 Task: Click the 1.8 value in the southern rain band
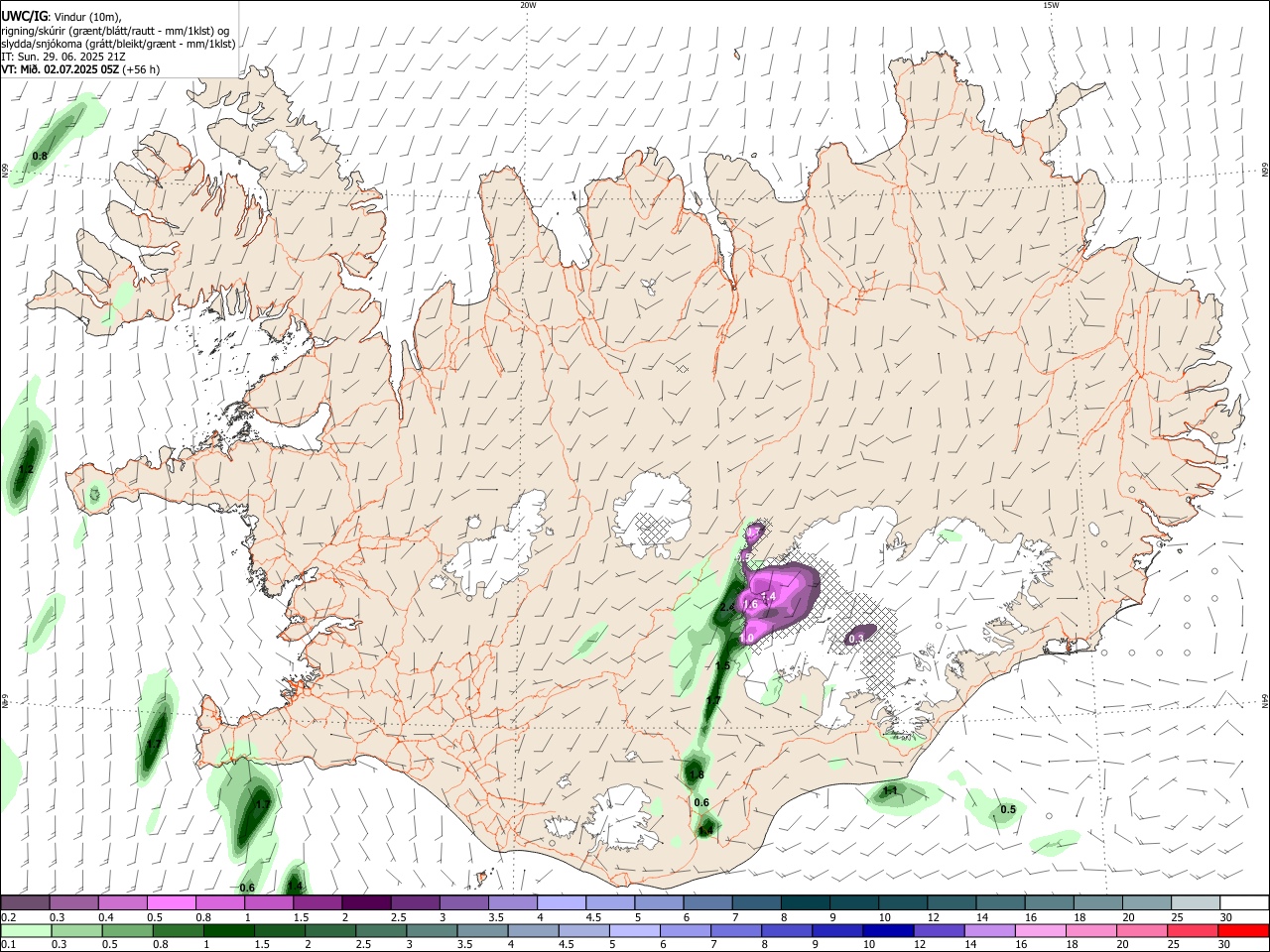pyautogui.click(x=697, y=775)
